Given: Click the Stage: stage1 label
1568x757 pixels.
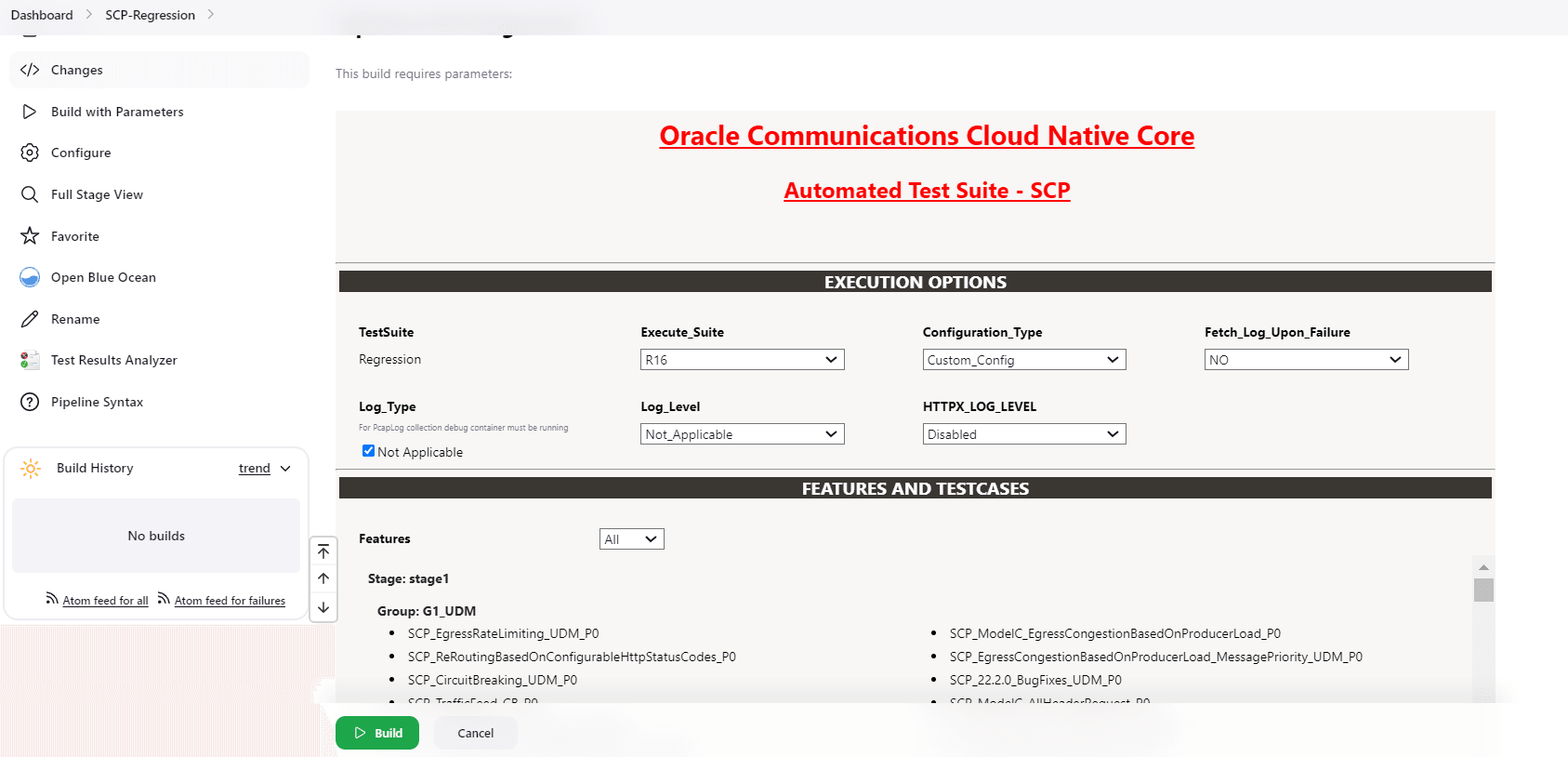Looking at the screenshot, I should pyautogui.click(x=408, y=578).
